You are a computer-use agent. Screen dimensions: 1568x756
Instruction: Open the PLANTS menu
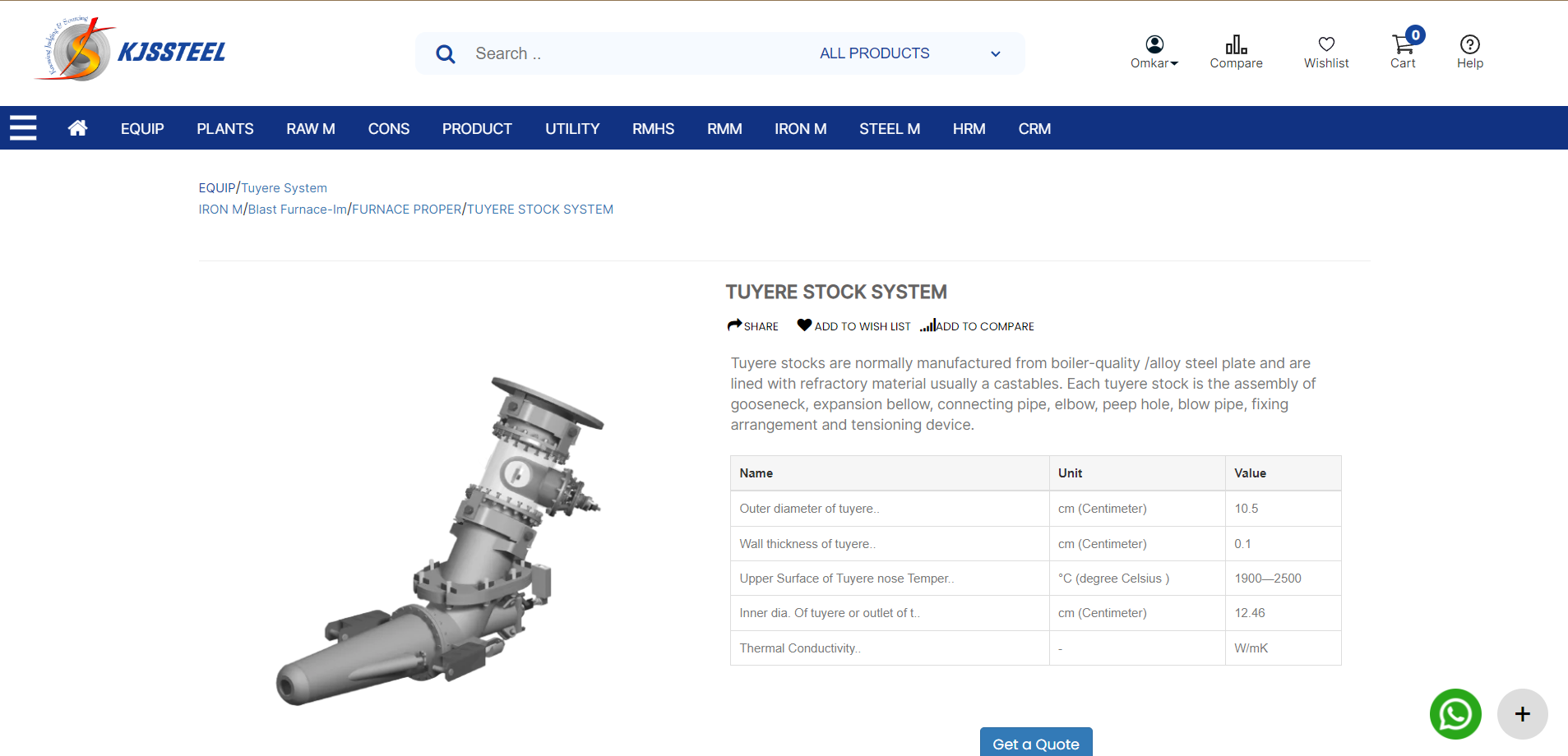225,129
